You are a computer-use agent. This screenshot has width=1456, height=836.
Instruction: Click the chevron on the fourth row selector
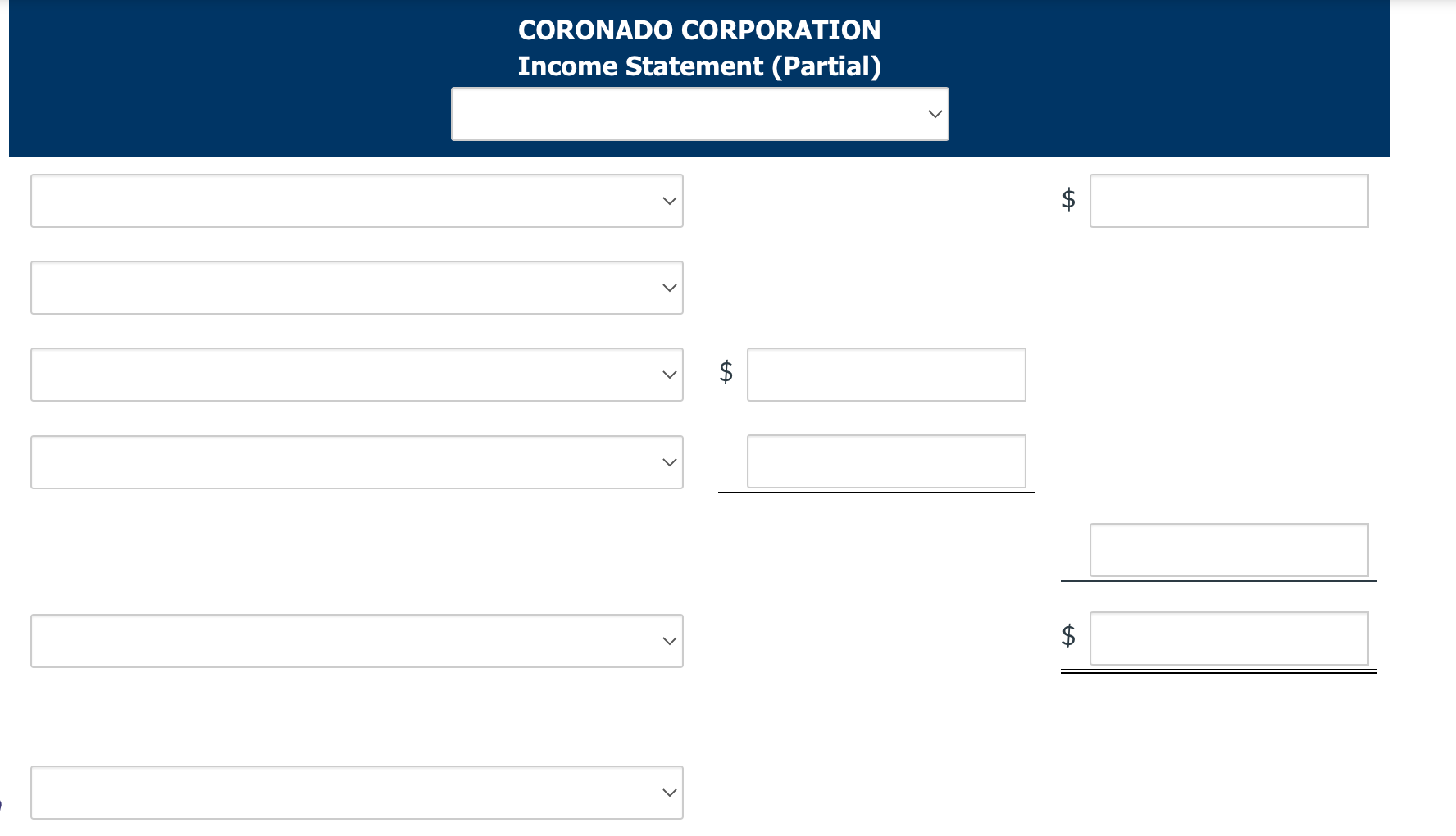click(669, 461)
